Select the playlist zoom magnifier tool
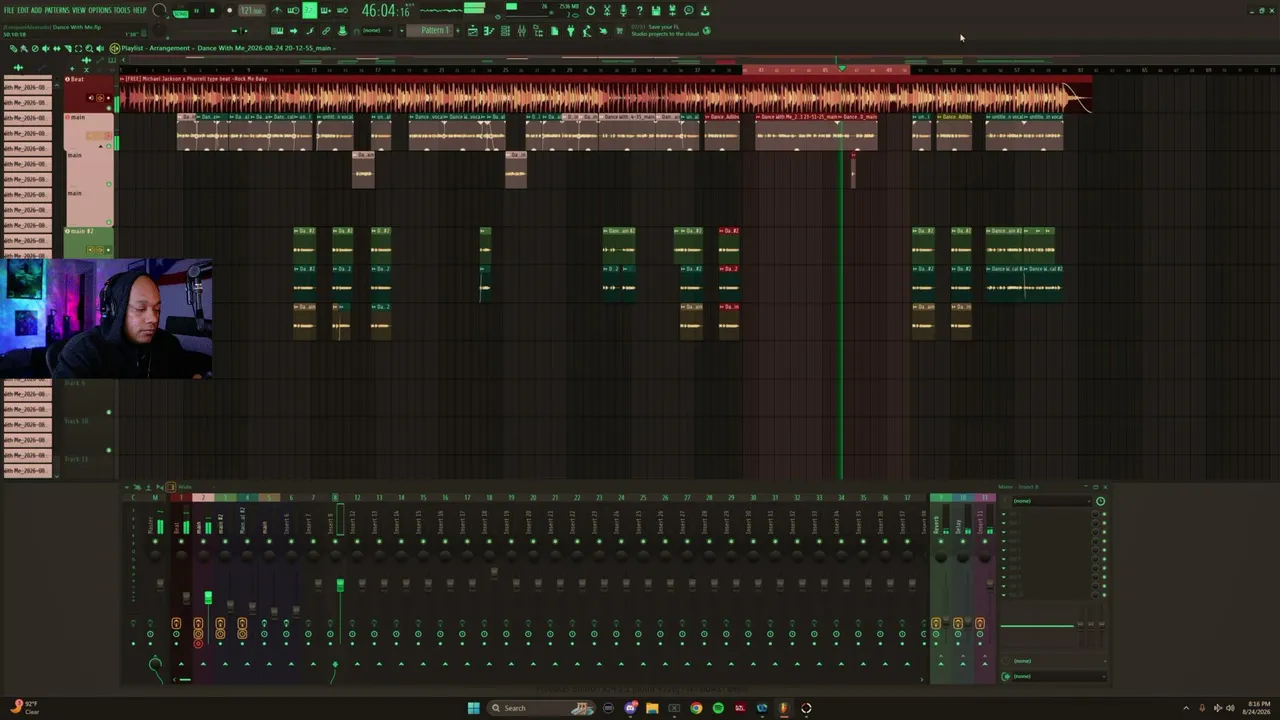This screenshot has height=720, width=1280. [x=89, y=48]
